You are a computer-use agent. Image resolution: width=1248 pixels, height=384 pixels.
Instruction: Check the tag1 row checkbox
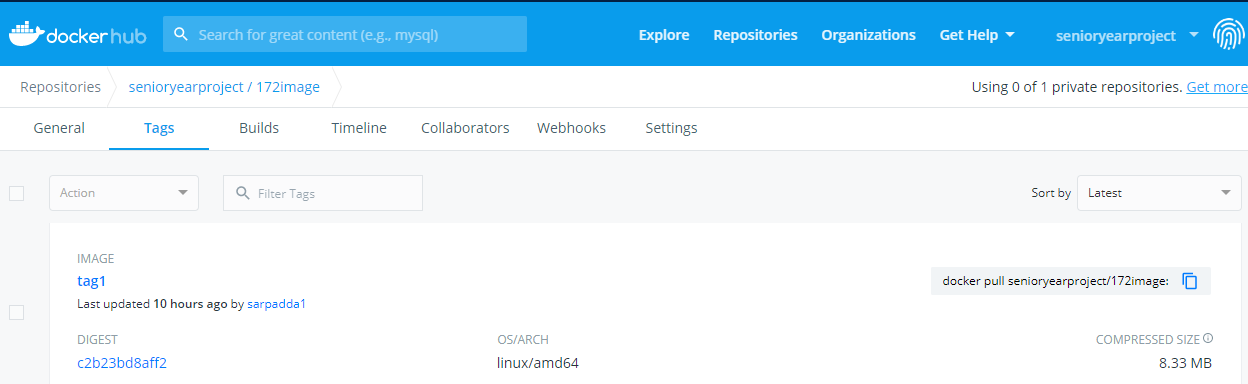pyautogui.click(x=16, y=313)
